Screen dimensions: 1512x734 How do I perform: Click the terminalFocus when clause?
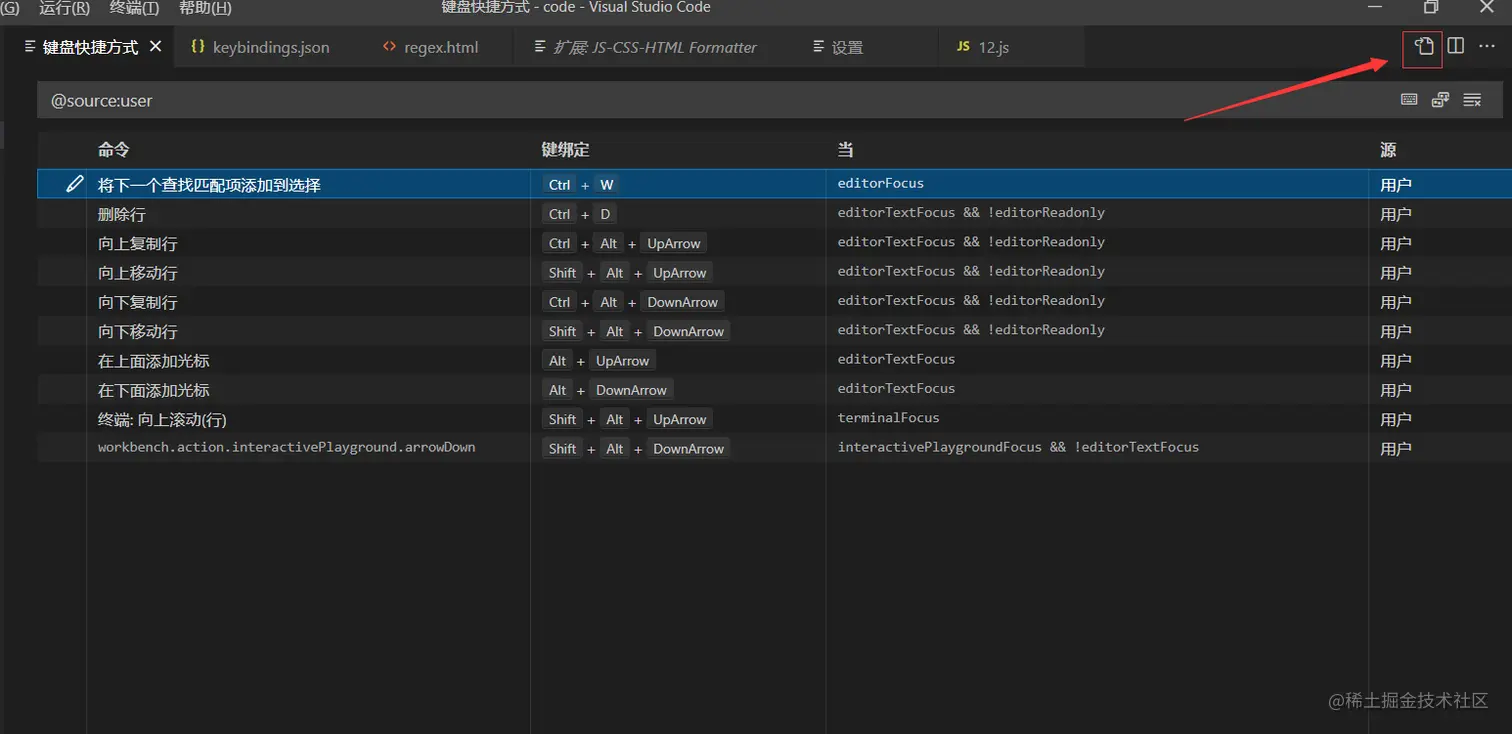coord(889,417)
